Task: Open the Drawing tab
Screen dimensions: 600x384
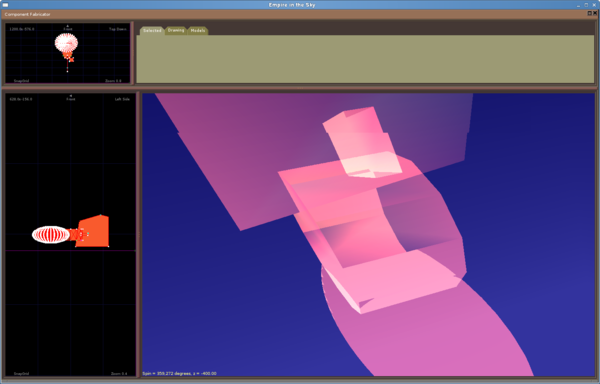Action: pos(176,30)
